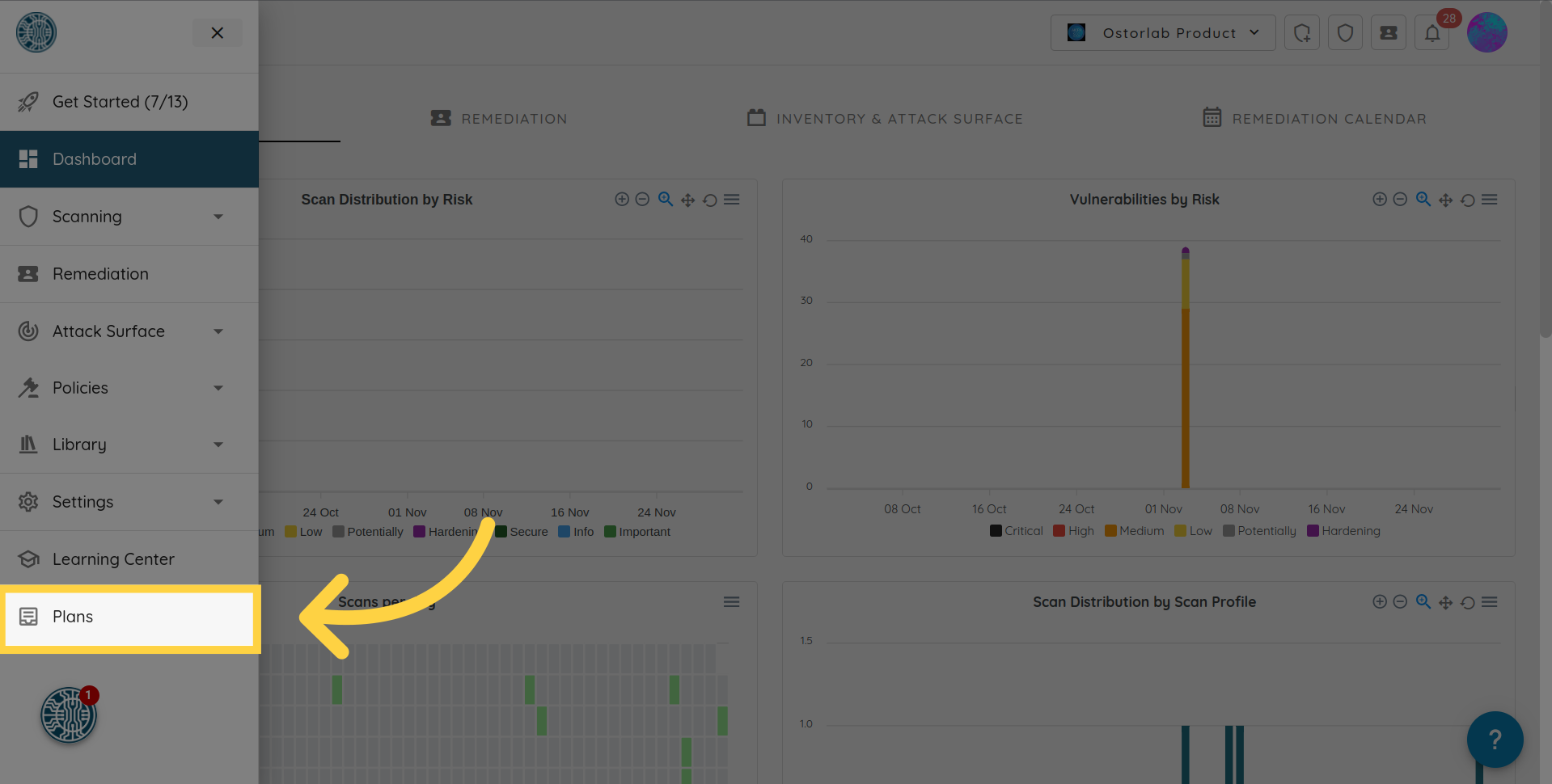Viewport: 1552px width, 784px height.
Task: Open the blue help question mark button
Action: tap(1495, 739)
